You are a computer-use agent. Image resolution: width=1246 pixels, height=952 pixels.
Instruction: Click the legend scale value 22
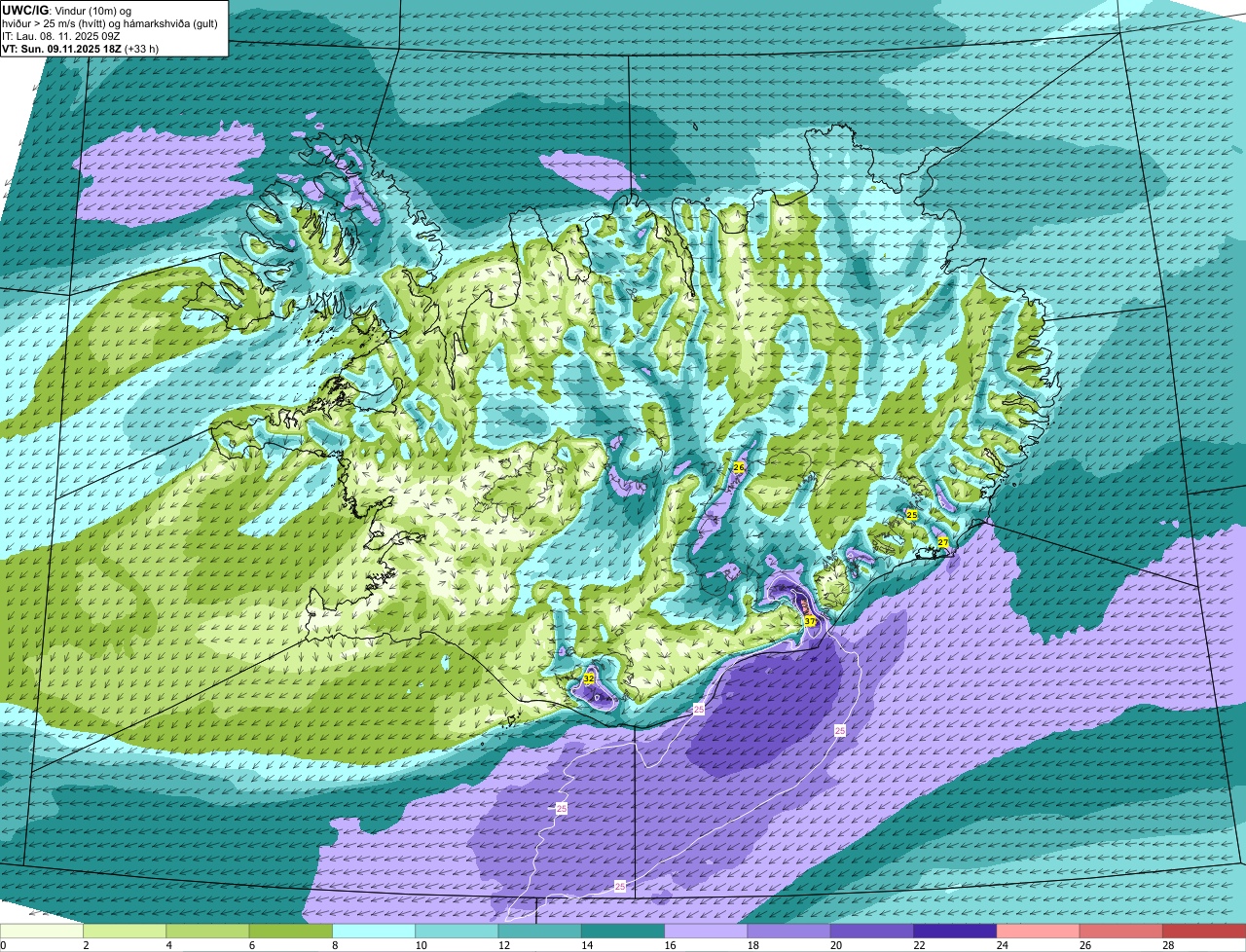[918, 945]
